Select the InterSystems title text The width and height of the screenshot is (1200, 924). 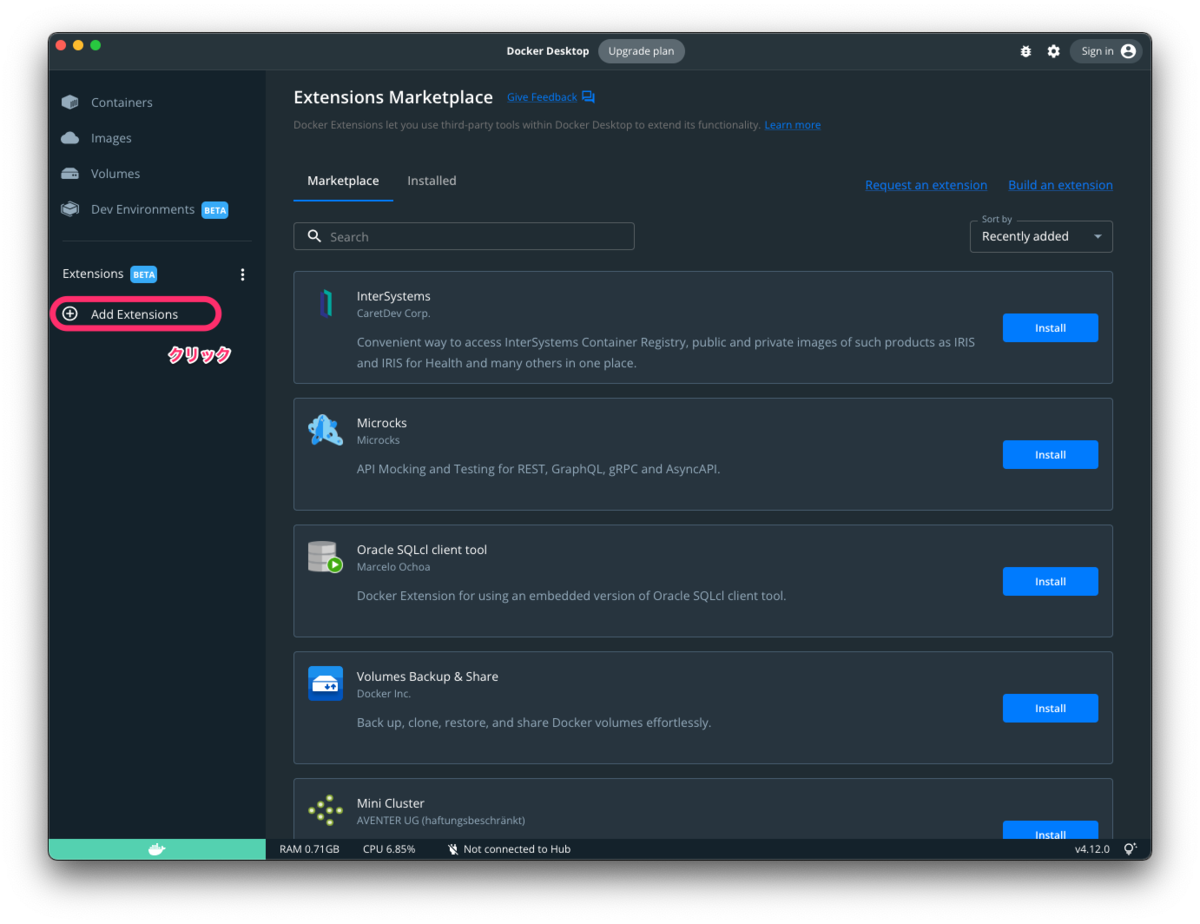394,296
